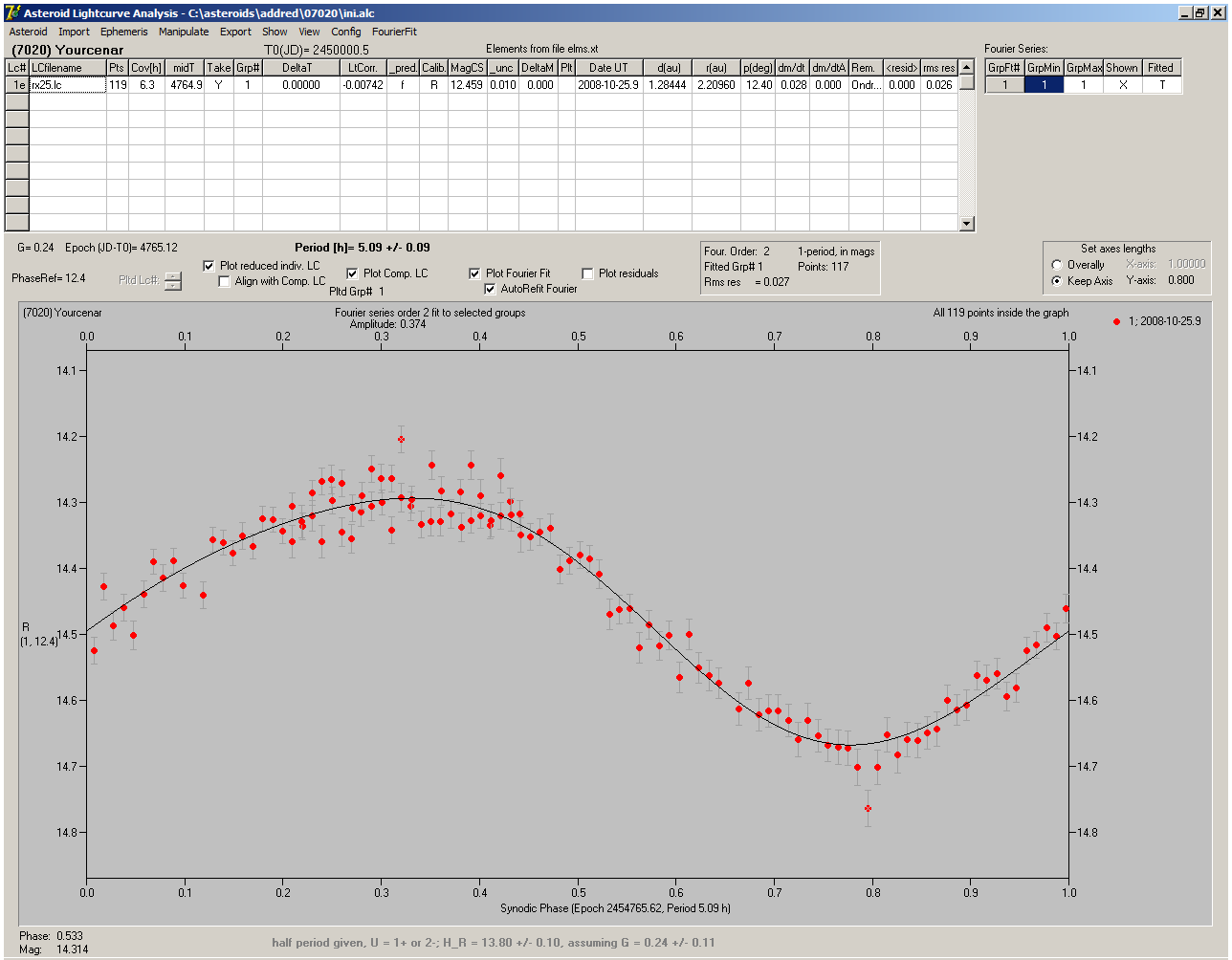Click the midT column header
Image resolution: width=1232 pixels, height=960 pixels.
pyautogui.click(x=185, y=68)
